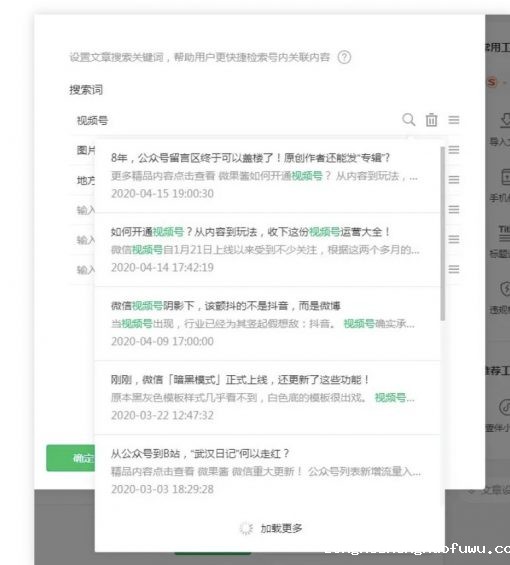Image resolution: width=510 pixels, height=565 pixels.
Task: Click excerpt 微信视频号自1月21日上线以来
Action: click(265, 250)
